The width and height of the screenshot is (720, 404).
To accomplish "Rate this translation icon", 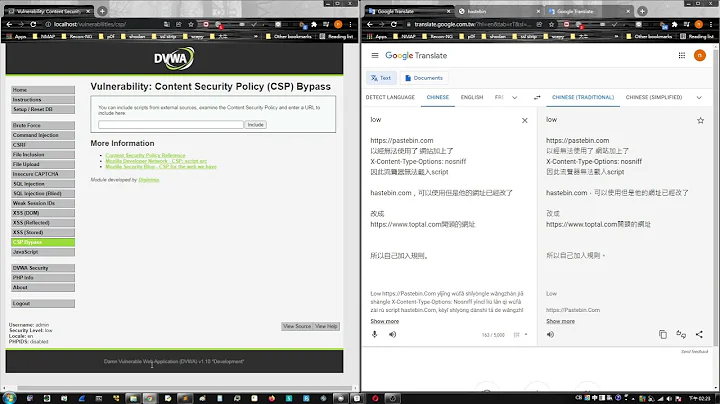I will point(681,334).
